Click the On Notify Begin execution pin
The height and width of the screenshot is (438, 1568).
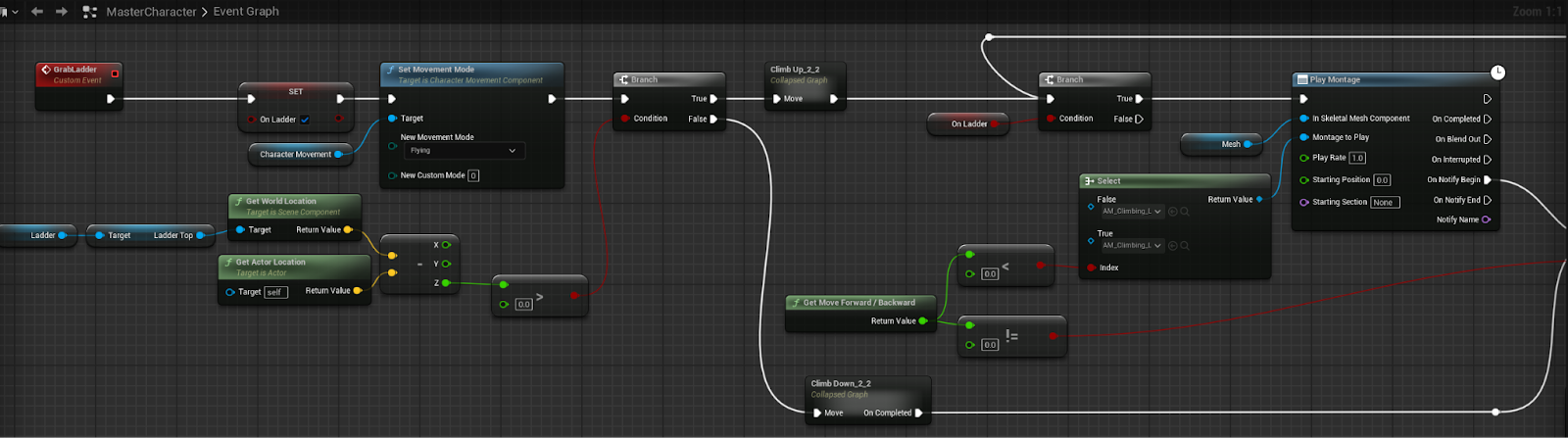coord(1487,180)
